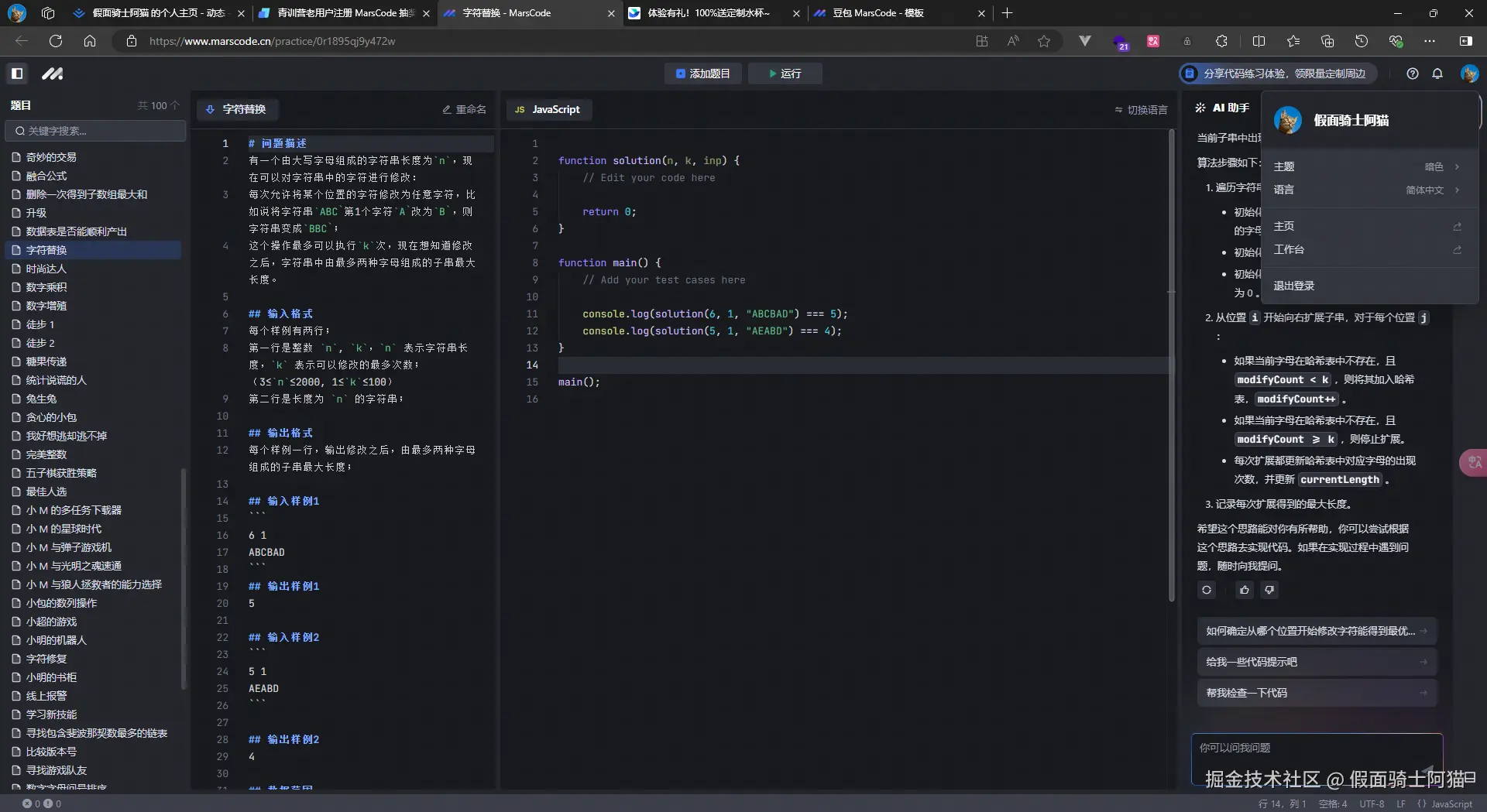
Task: Click the thumbs-up icon under AI answer
Action: 1244,590
